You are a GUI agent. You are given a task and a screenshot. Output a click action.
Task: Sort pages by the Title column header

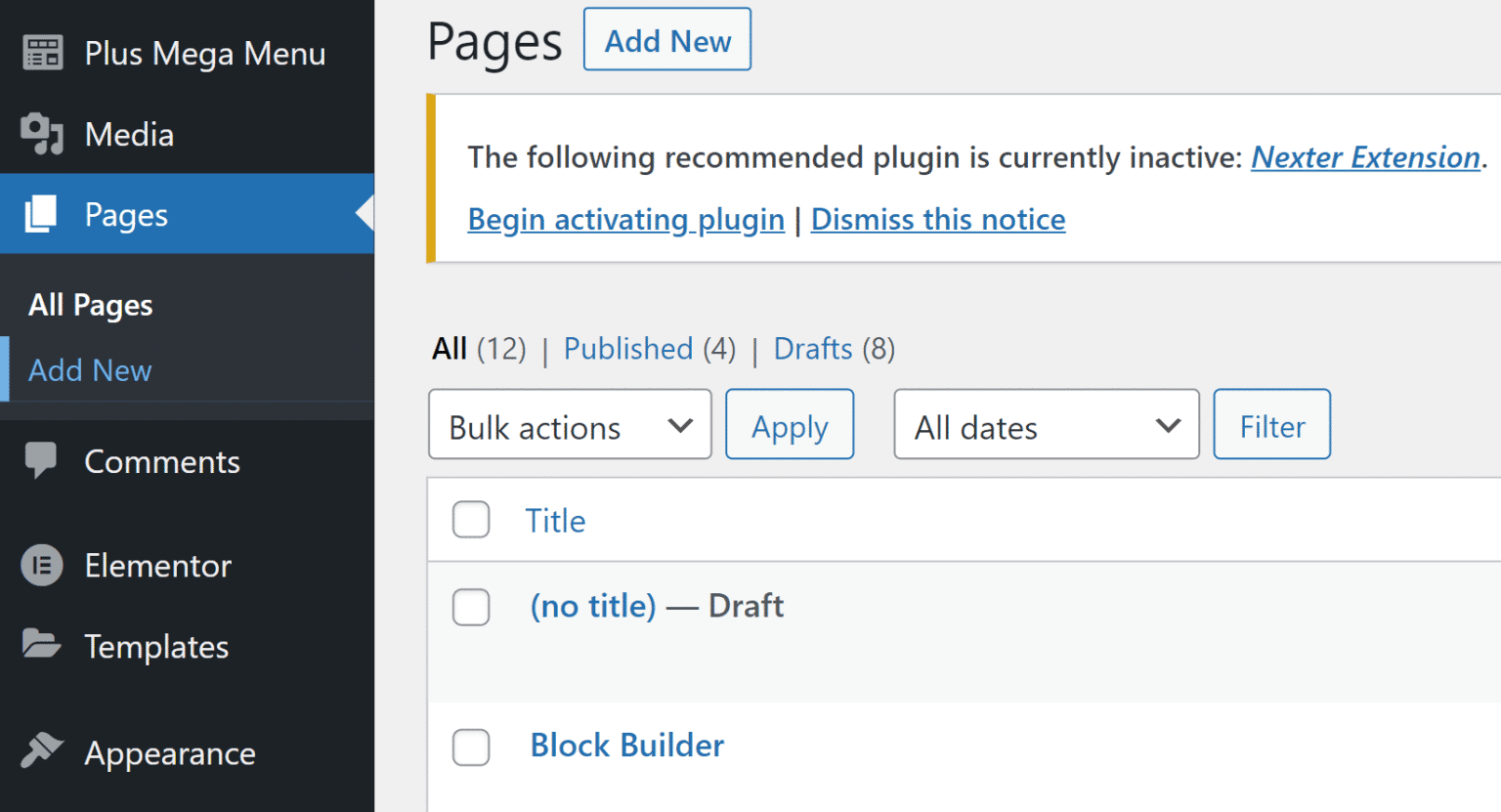point(555,521)
